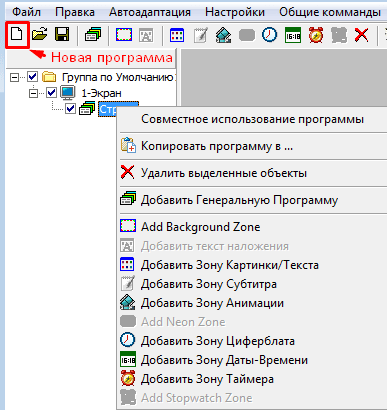Choose Добавить Зону Анимации
The width and height of the screenshot is (387, 410).
point(253,303)
